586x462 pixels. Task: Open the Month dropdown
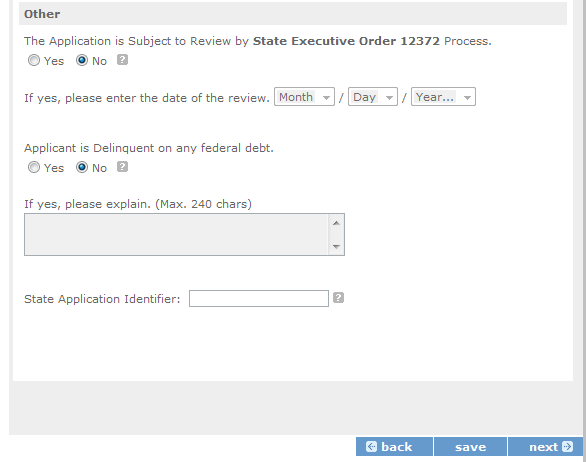[304, 97]
